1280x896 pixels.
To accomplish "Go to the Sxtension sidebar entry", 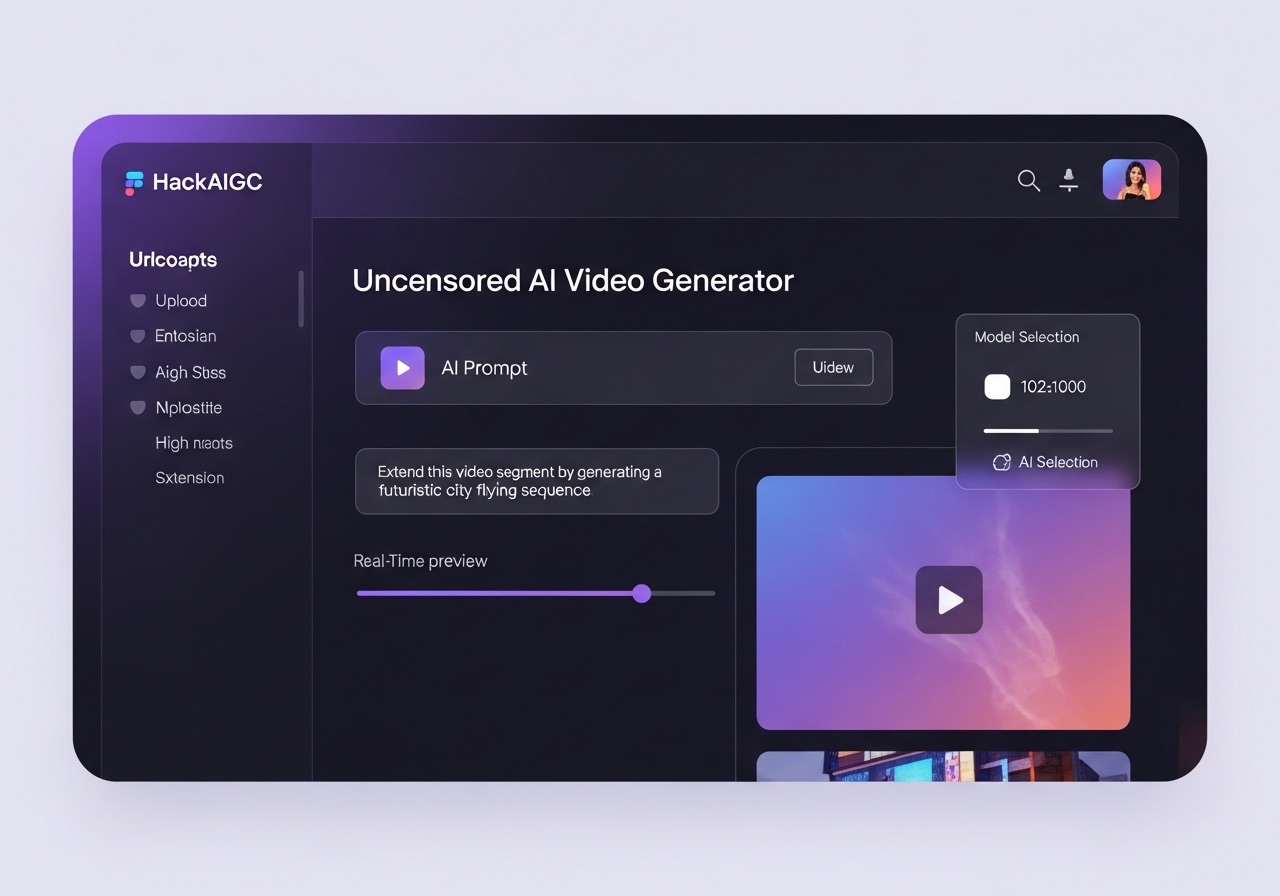I will [x=189, y=478].
